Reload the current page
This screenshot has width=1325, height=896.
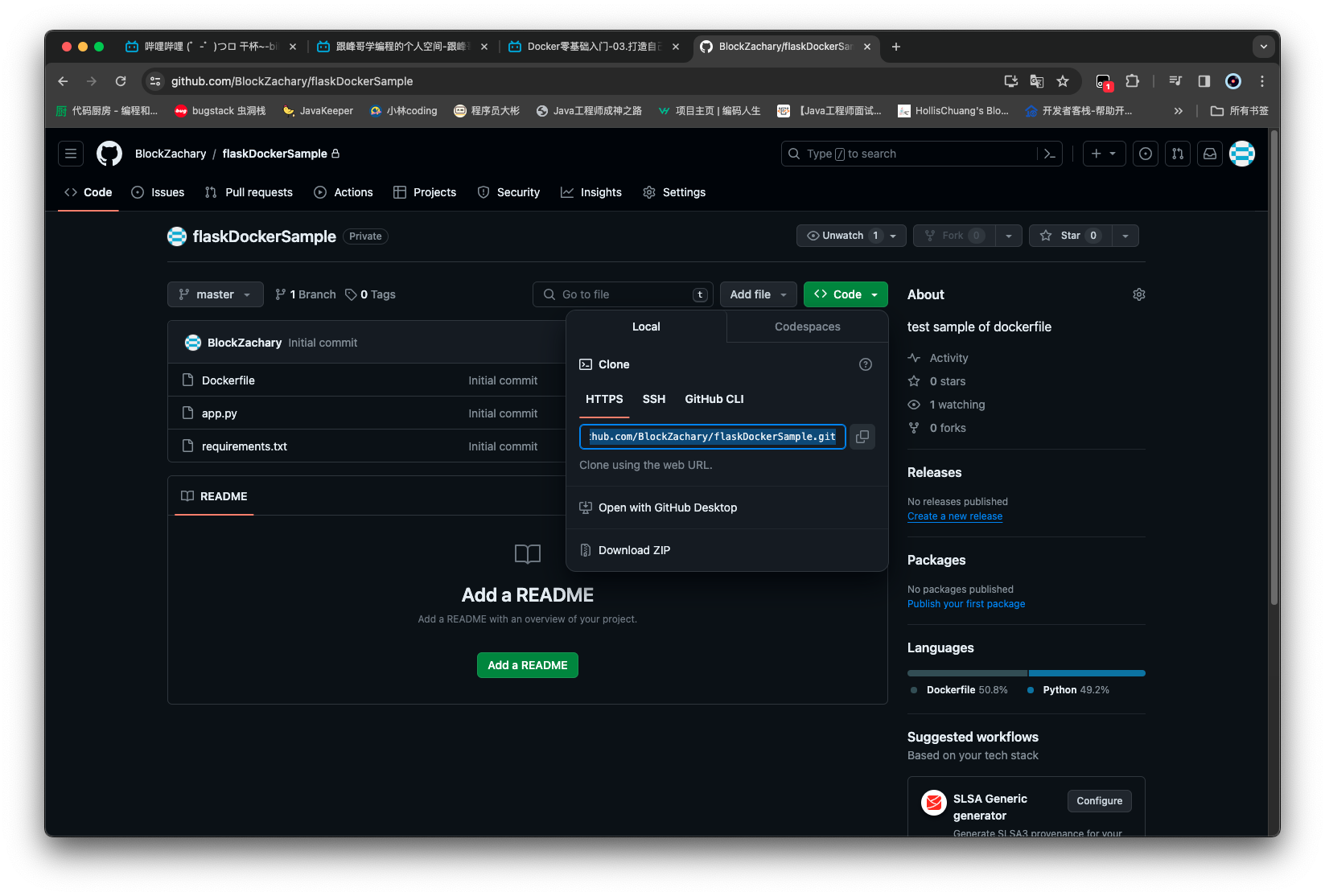click(121, 81)
